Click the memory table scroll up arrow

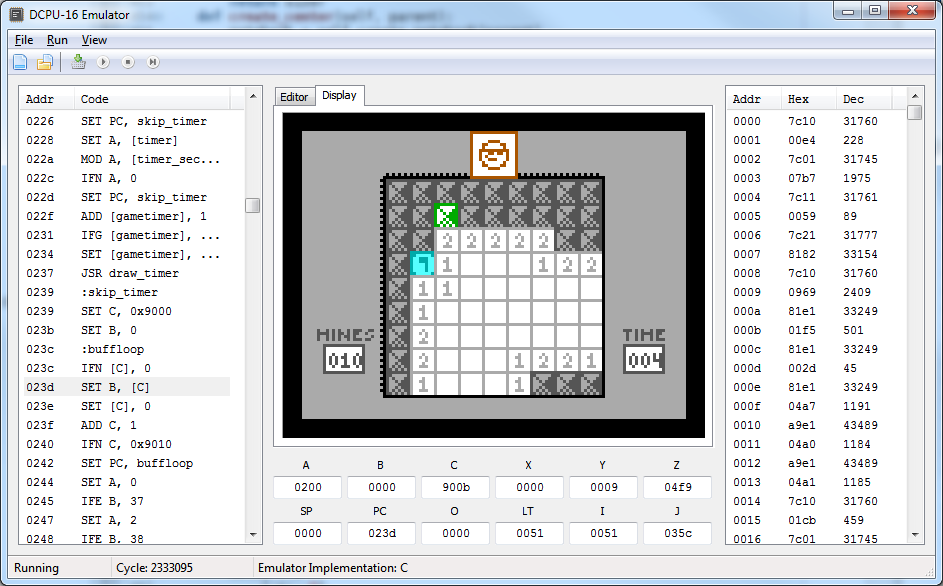[x=915, y=96]
